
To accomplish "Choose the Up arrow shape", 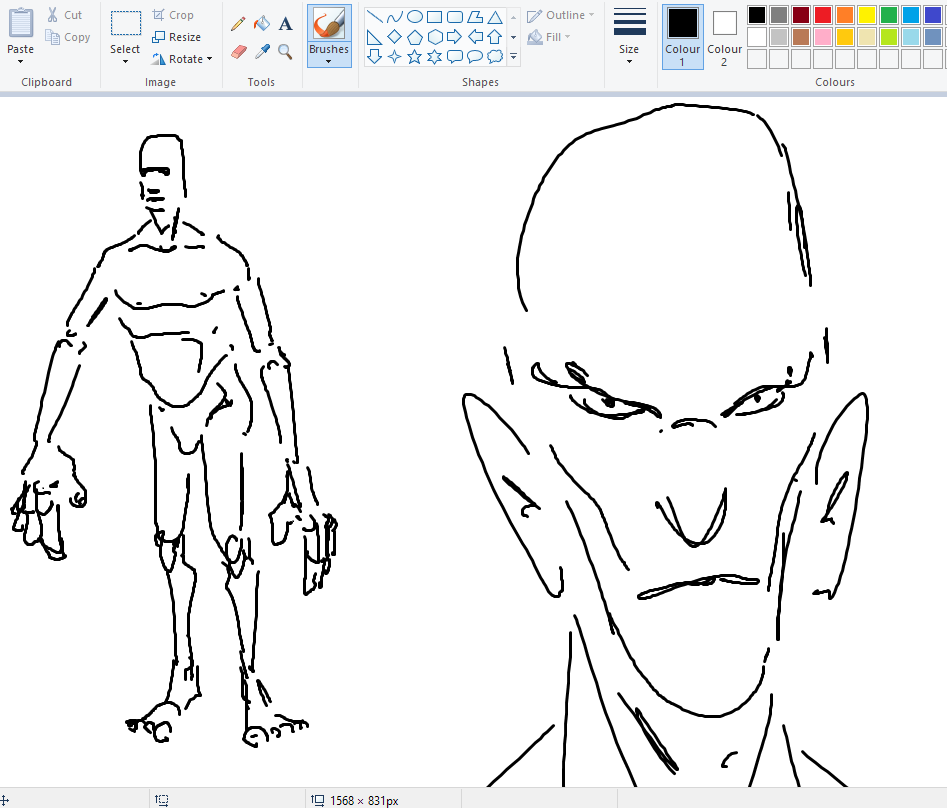I will click(495, 37).
